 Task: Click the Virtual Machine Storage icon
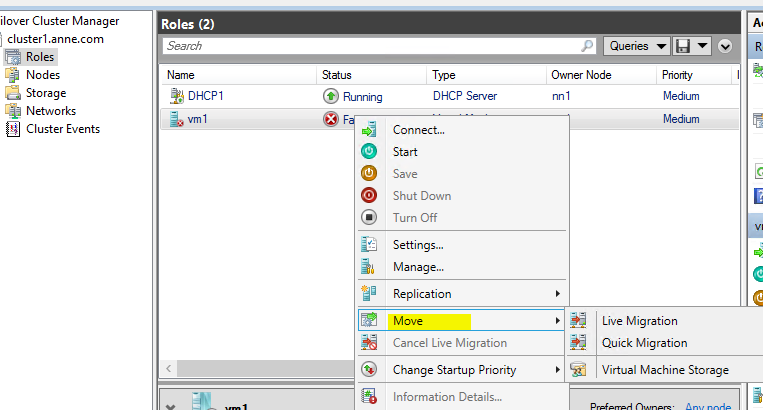pos(578,370)
